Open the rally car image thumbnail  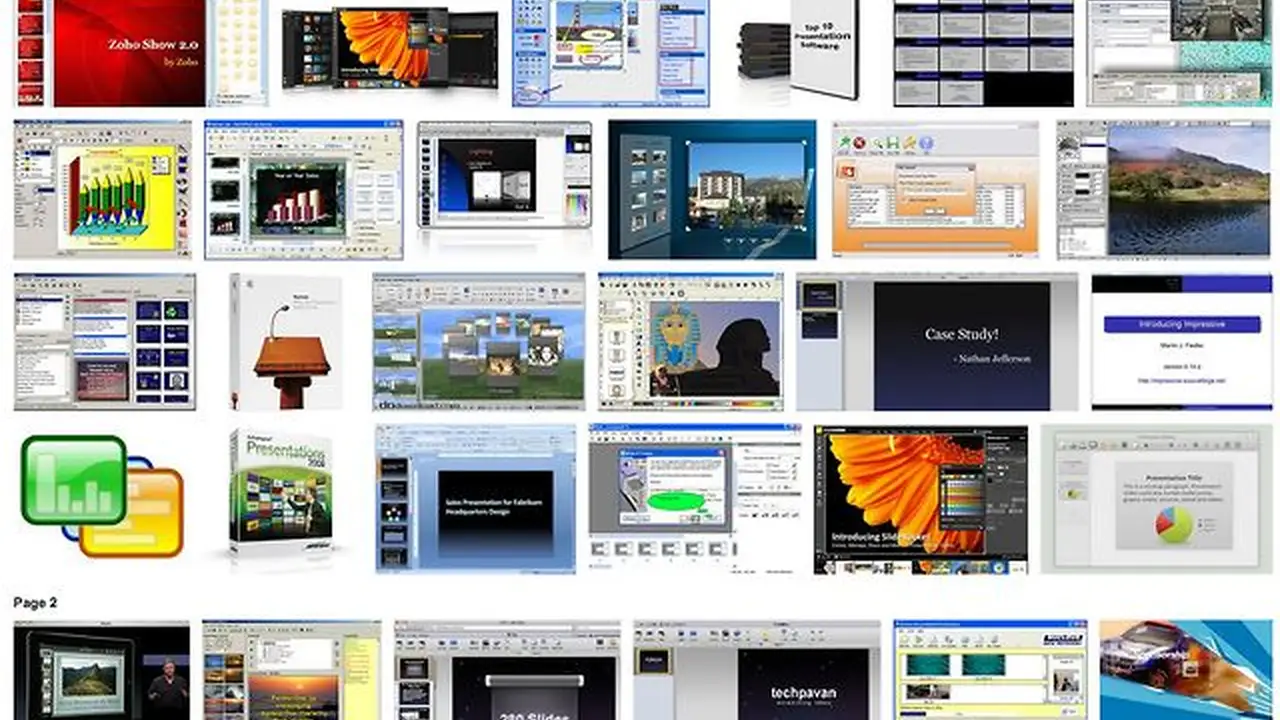click(x=1185, y=670)
